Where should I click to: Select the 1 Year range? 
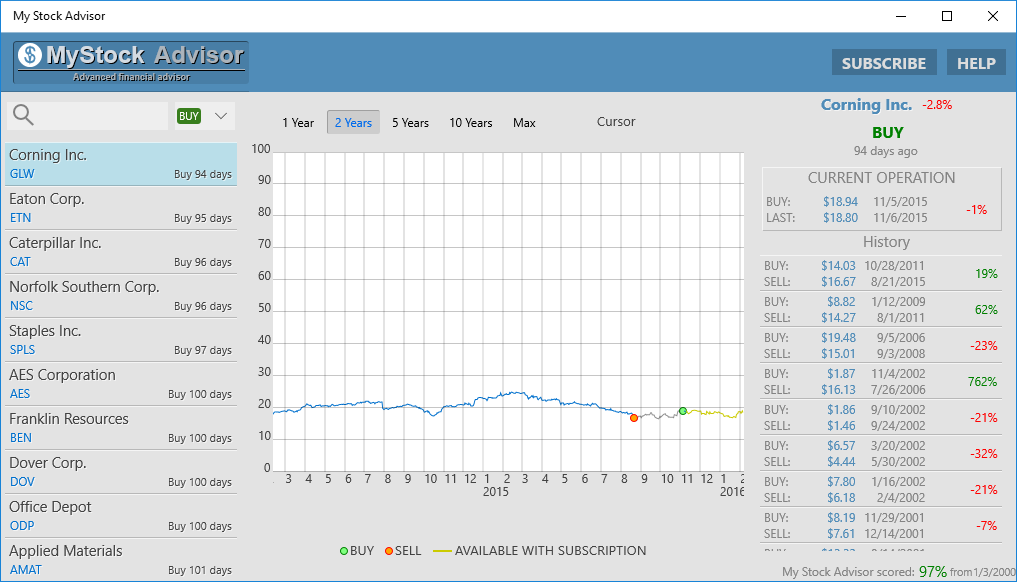pyautogui.click(x=298, y=123)
